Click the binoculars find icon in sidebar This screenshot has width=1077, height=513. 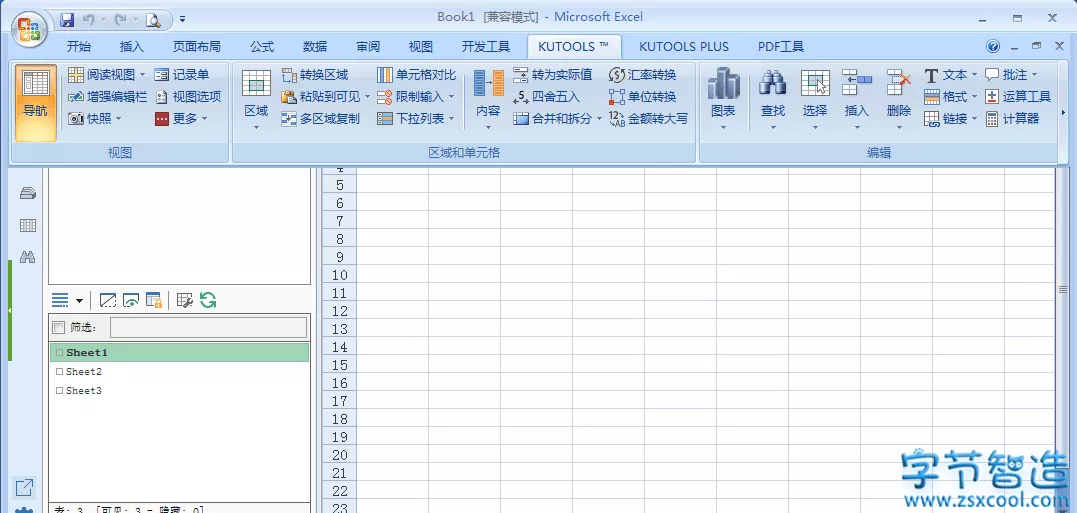(27, 257)
